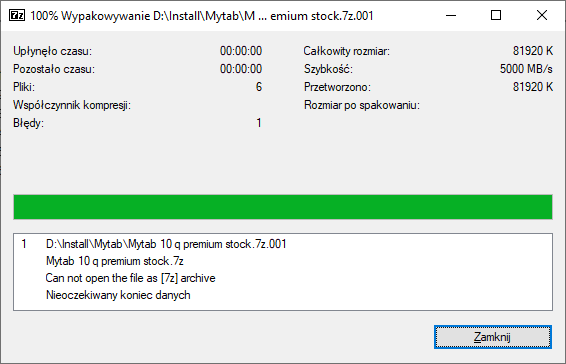
Task: Click the Pozostało czasu time value
Action: point(241,69)
